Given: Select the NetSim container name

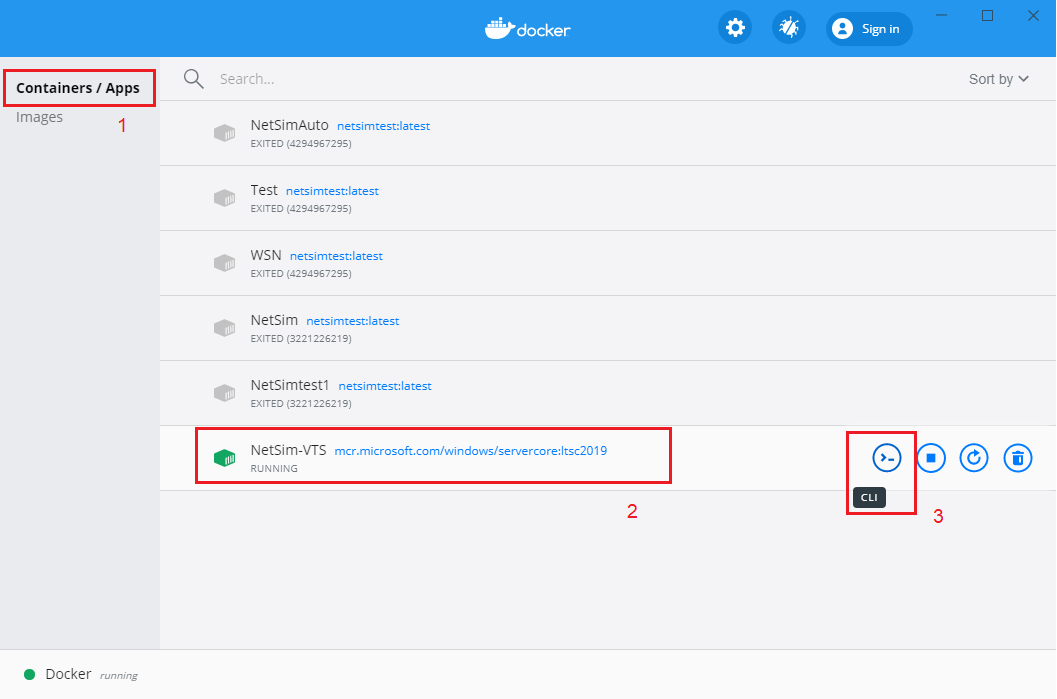Looking at the screenshot, I should tap(274, 320).
